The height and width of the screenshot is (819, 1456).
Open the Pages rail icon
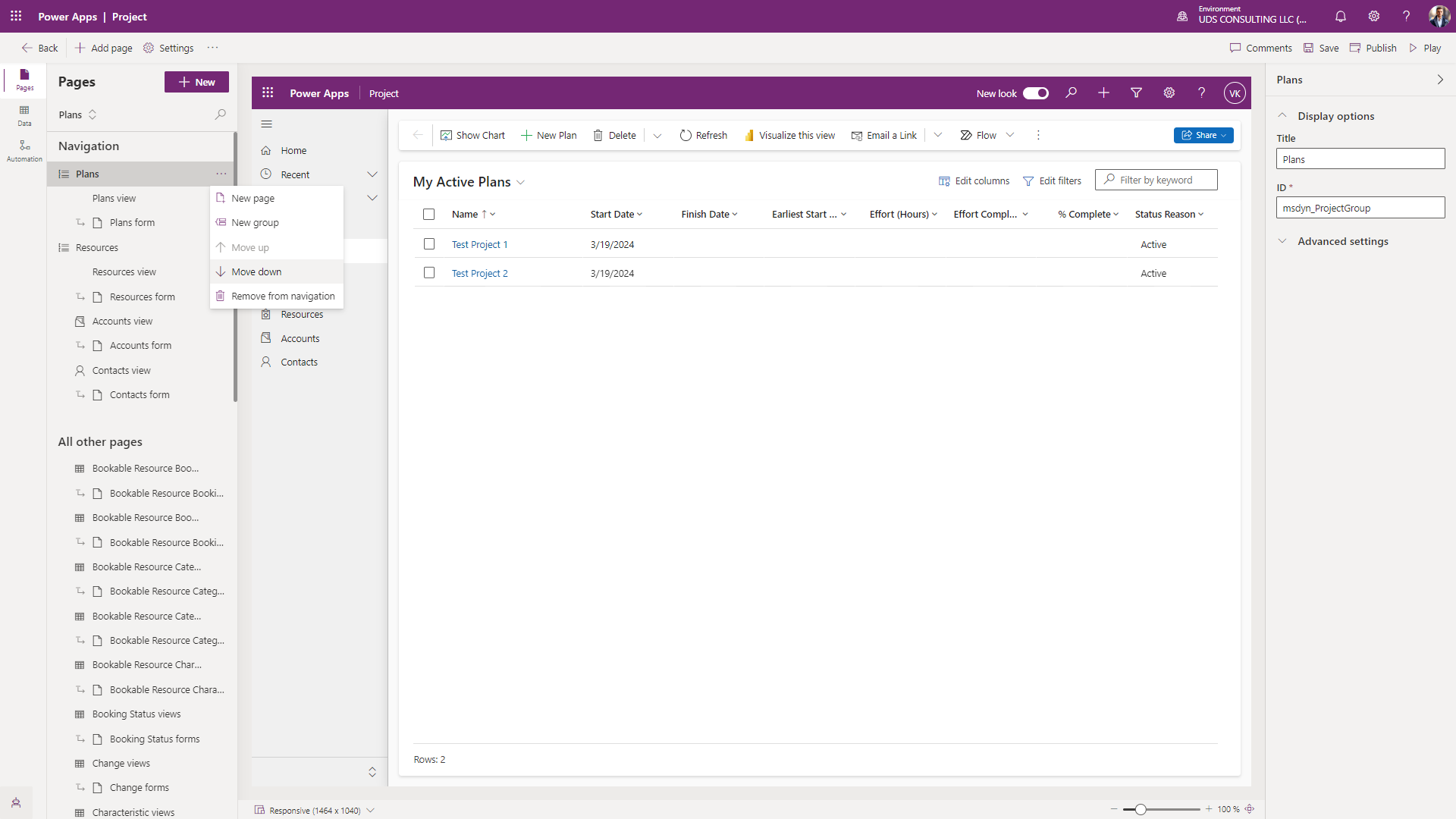[x=24, y=79]
